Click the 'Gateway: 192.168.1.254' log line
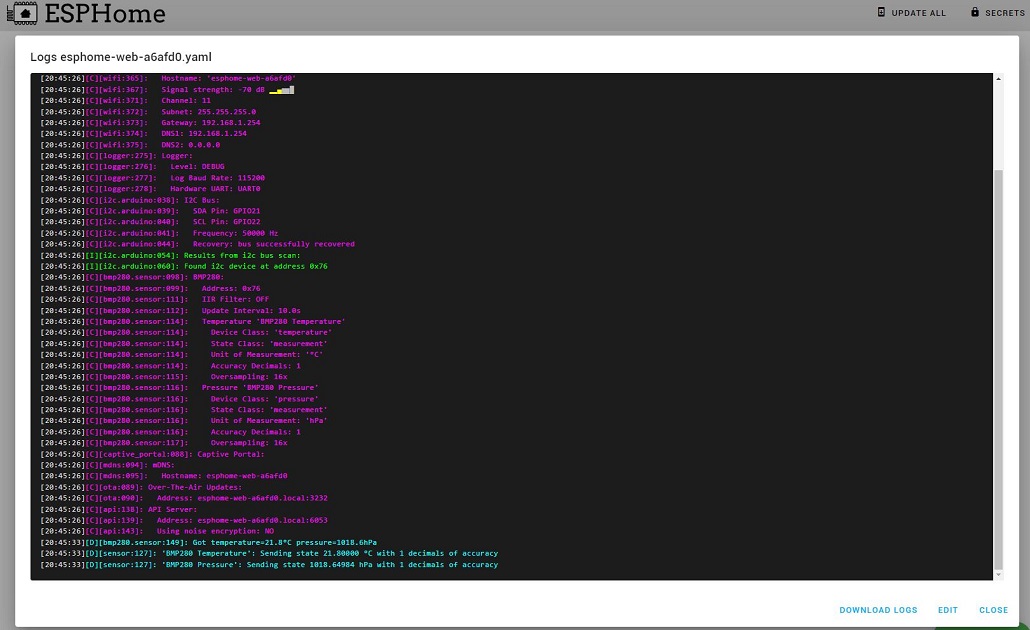The height and width of the screenshot is (630, 1030). 150,123
